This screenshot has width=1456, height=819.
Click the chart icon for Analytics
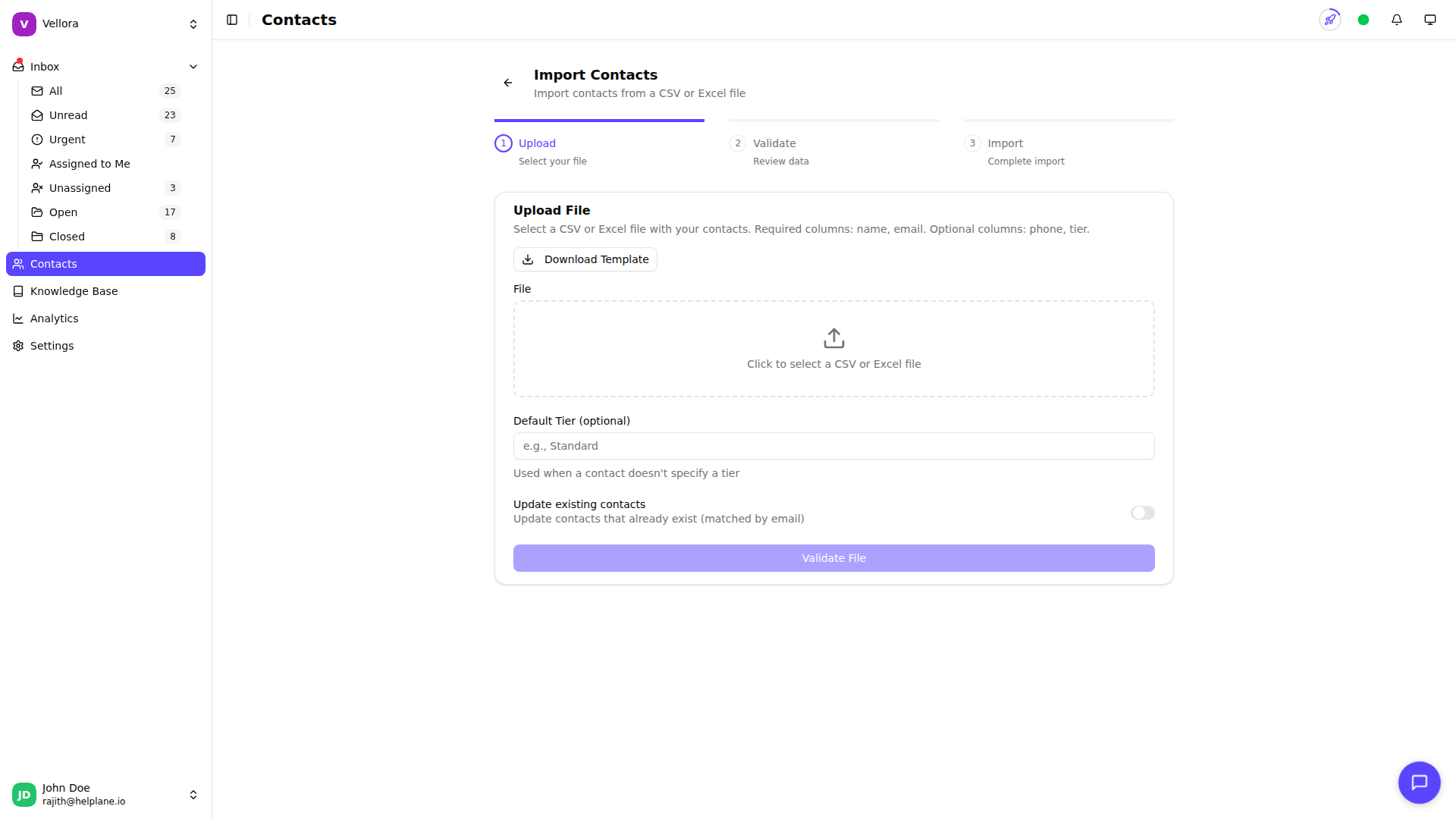pos(18,318)
